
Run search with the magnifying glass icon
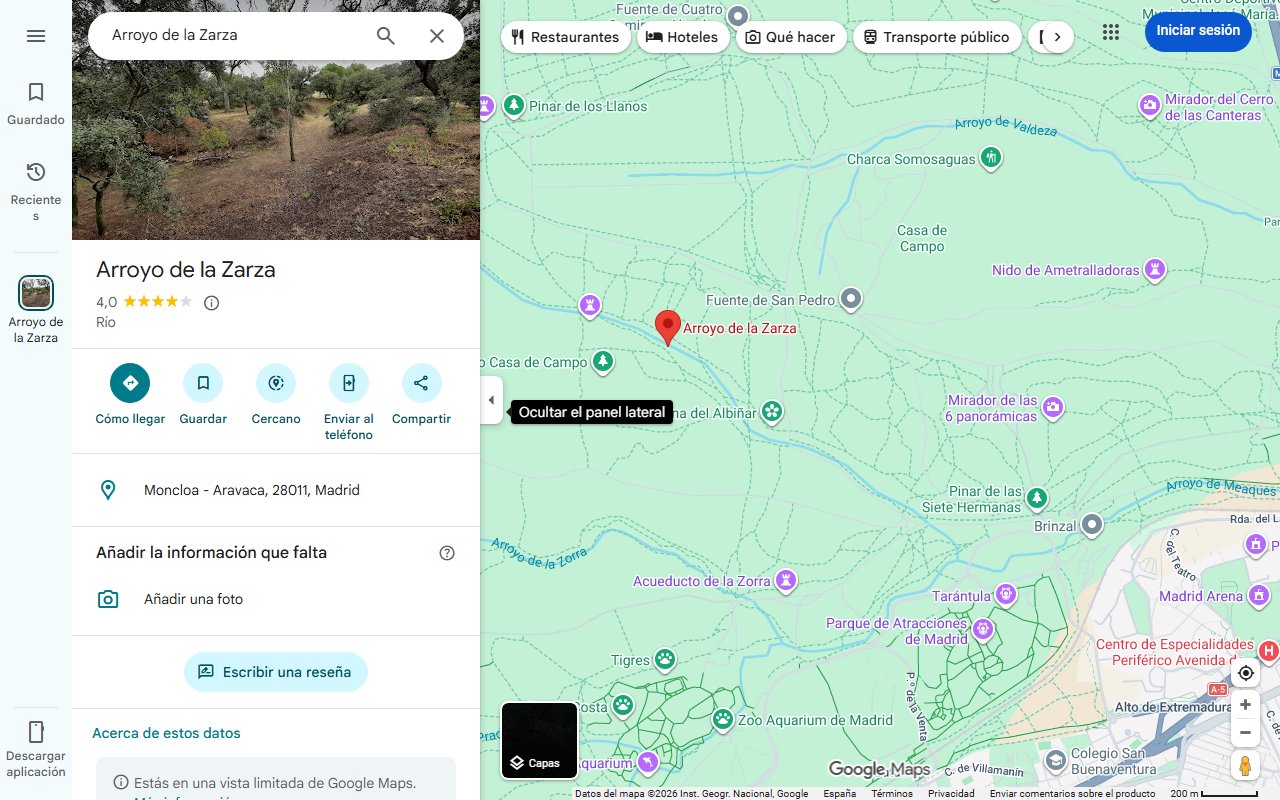[385, 35]
